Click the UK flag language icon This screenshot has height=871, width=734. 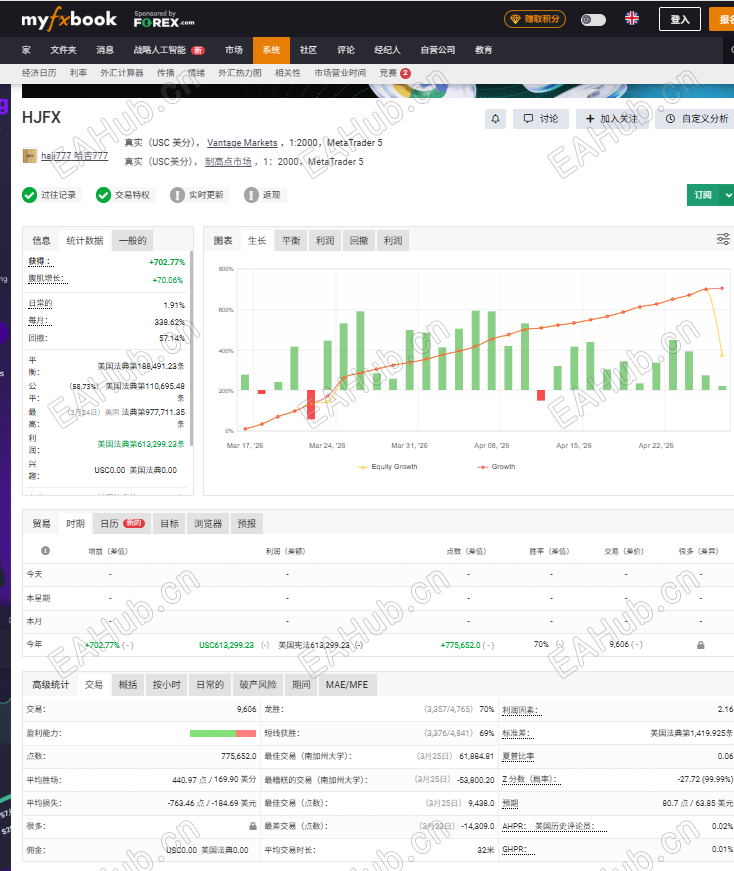click(x=632, y=18)
